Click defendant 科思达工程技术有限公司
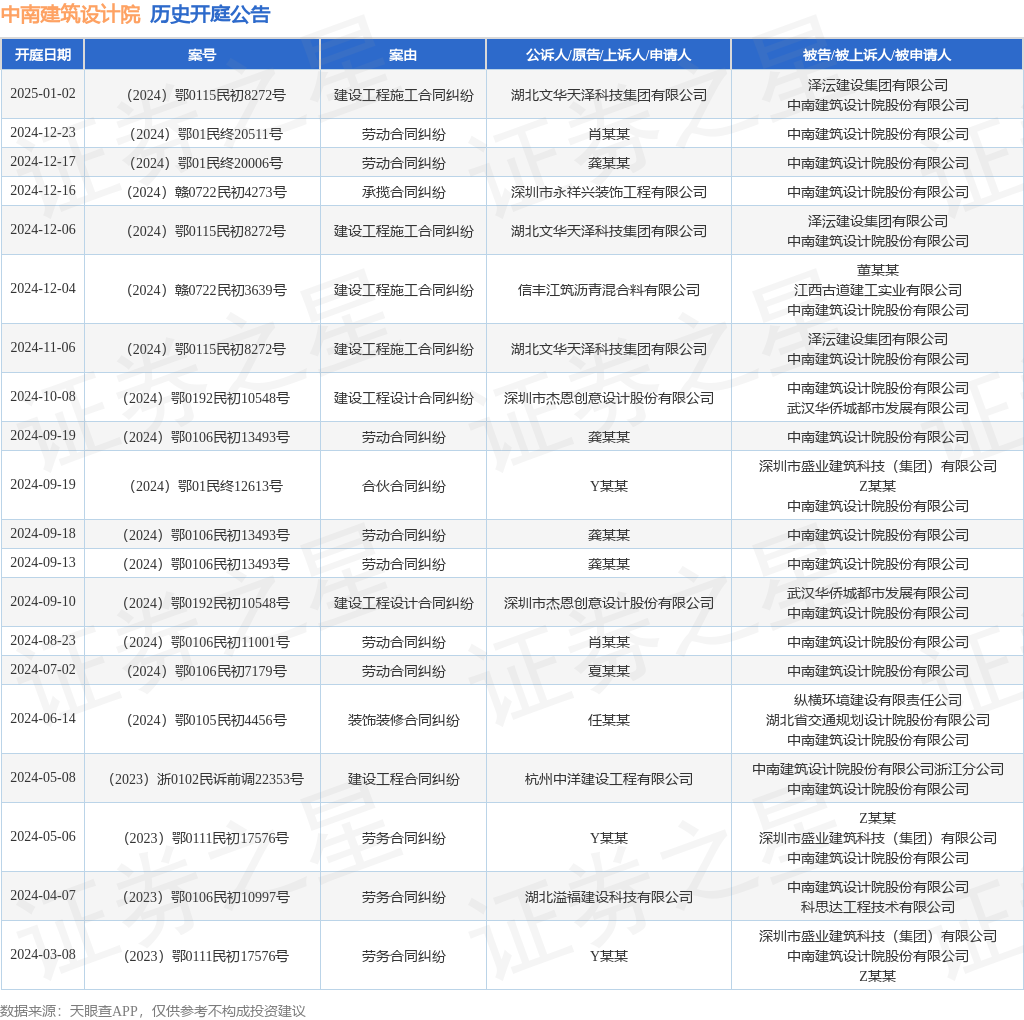The width and height of the screenshot is (1024, 1020). click(878, 907)
